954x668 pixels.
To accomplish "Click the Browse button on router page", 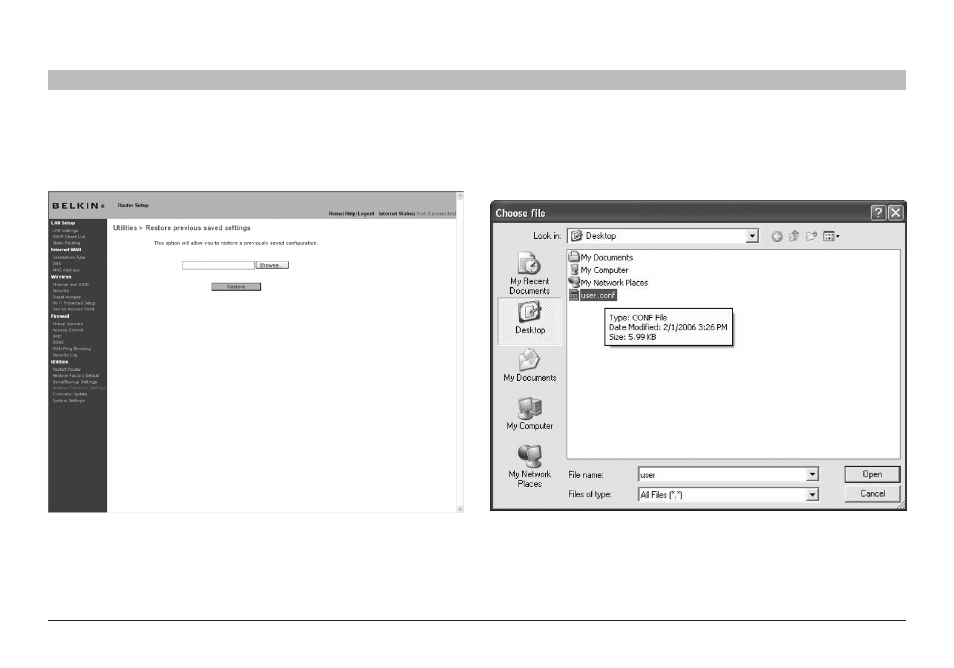I will [x=272, y=265].
